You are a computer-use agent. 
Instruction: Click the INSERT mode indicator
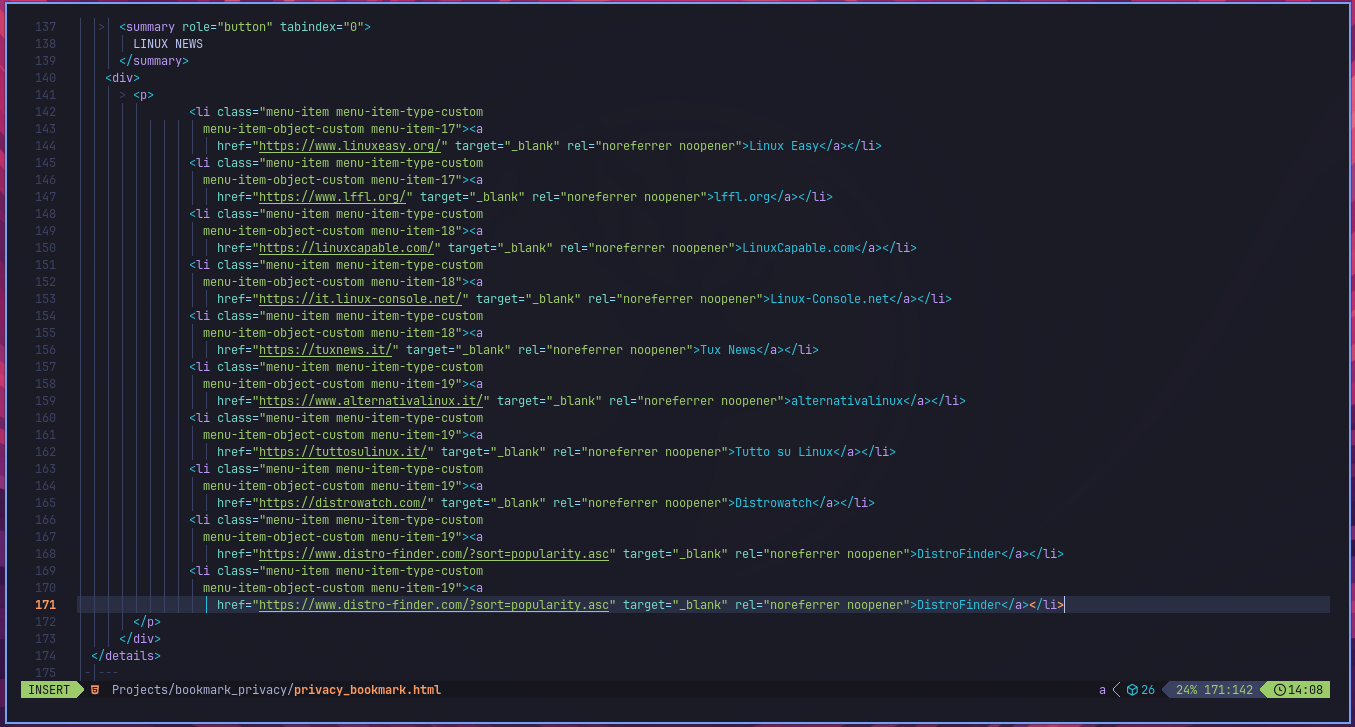49,690
